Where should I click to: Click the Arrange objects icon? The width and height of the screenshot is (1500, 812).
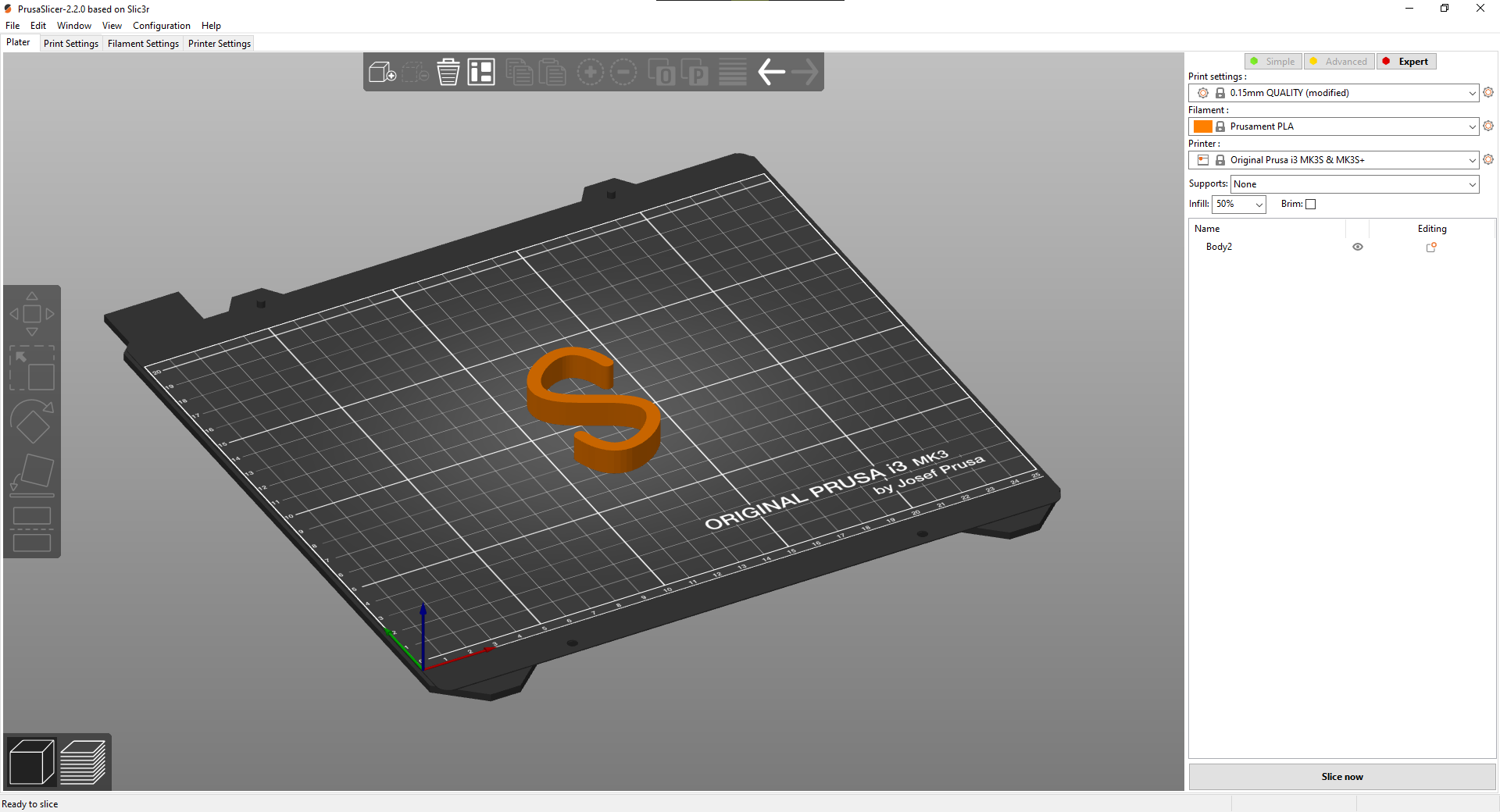coord(481,73)
